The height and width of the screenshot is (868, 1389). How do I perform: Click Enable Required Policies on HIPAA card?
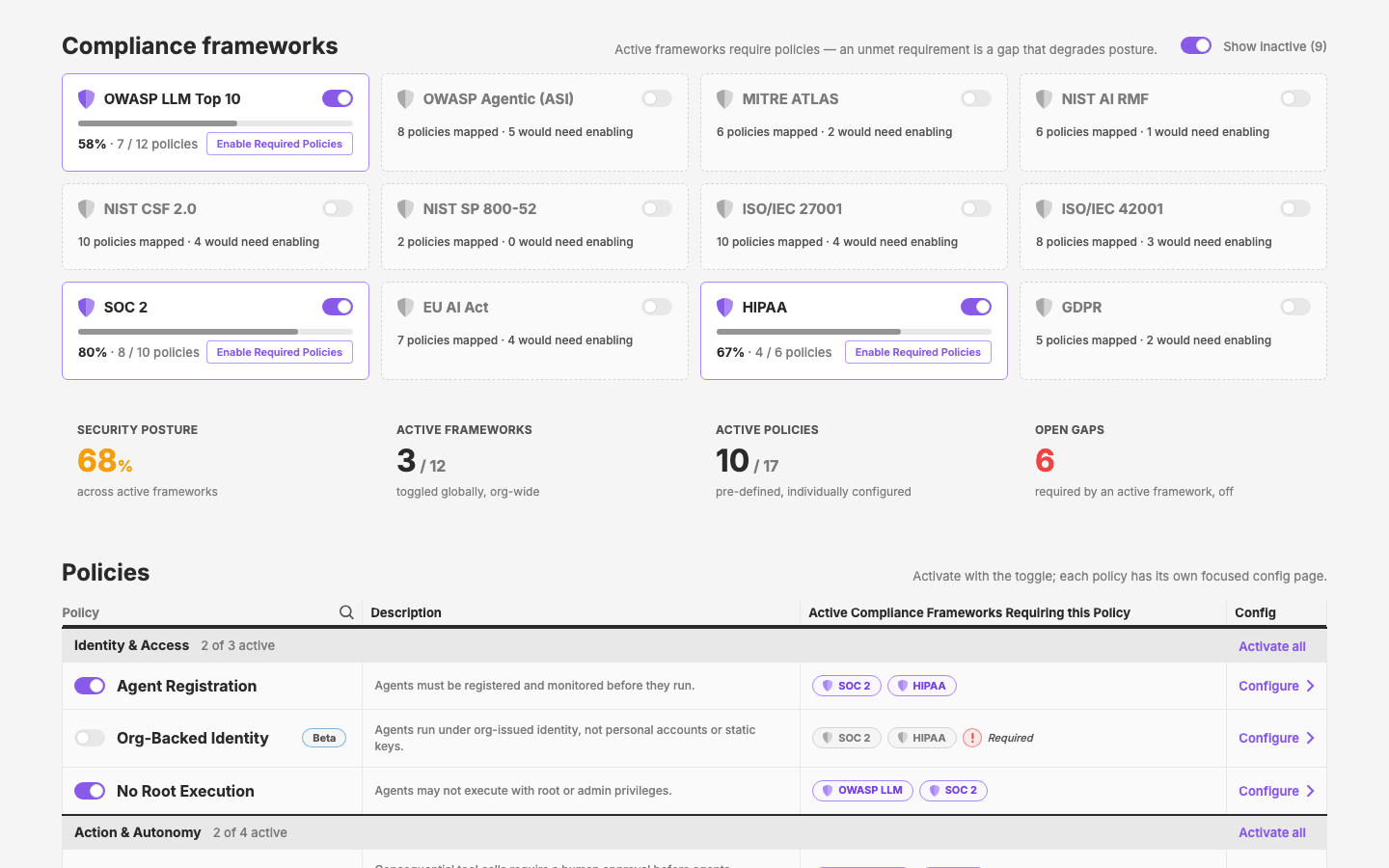click(918, 352)
